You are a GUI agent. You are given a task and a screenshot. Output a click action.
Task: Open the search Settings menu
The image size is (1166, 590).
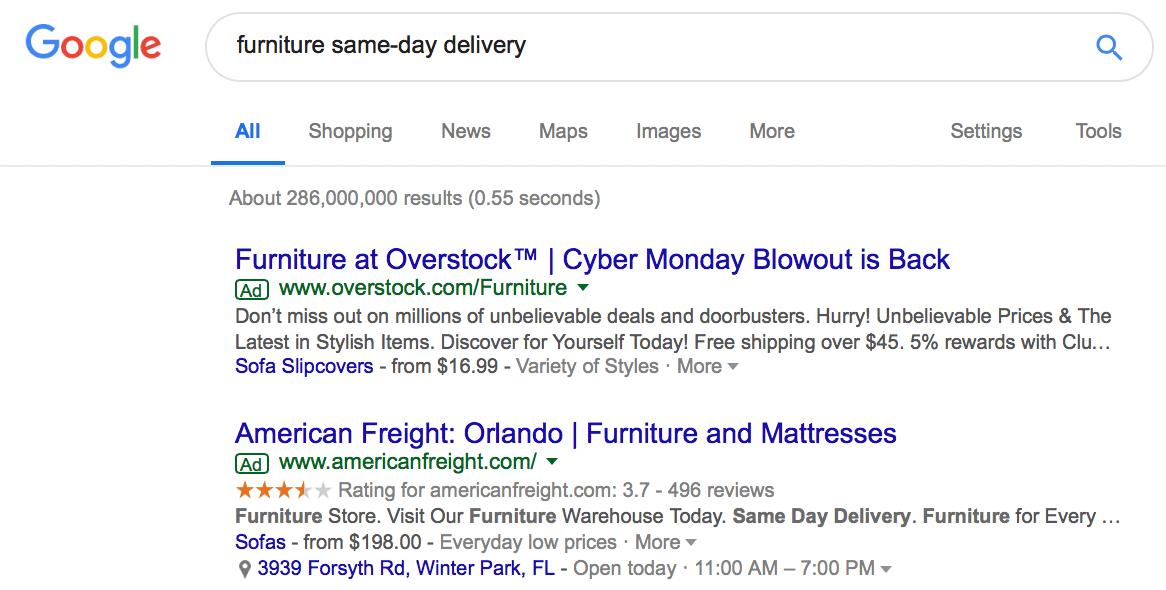coord(986,131)
